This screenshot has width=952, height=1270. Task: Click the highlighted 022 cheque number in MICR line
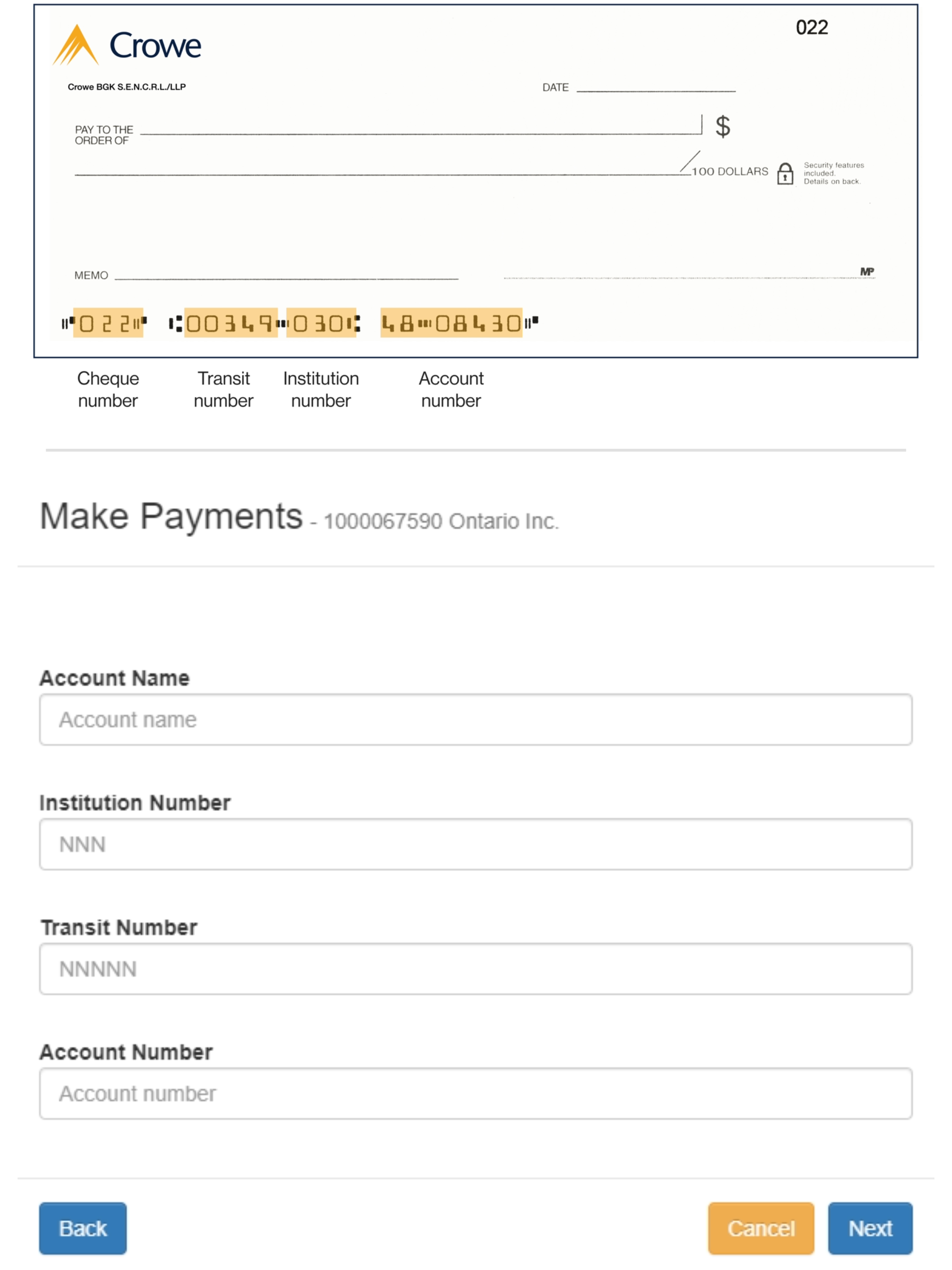108,323
